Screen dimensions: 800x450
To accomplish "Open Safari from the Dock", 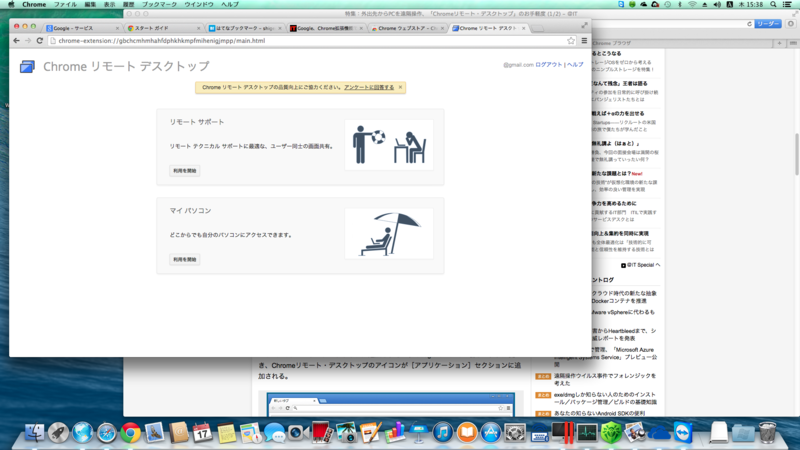I will click(x=106, y=433).
